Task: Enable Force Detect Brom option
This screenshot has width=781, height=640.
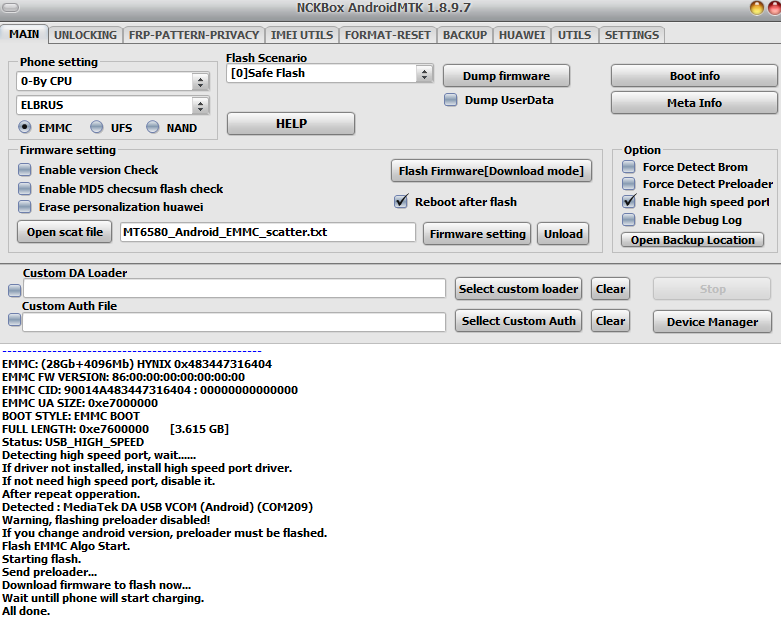Action: [x=629, y=167]
